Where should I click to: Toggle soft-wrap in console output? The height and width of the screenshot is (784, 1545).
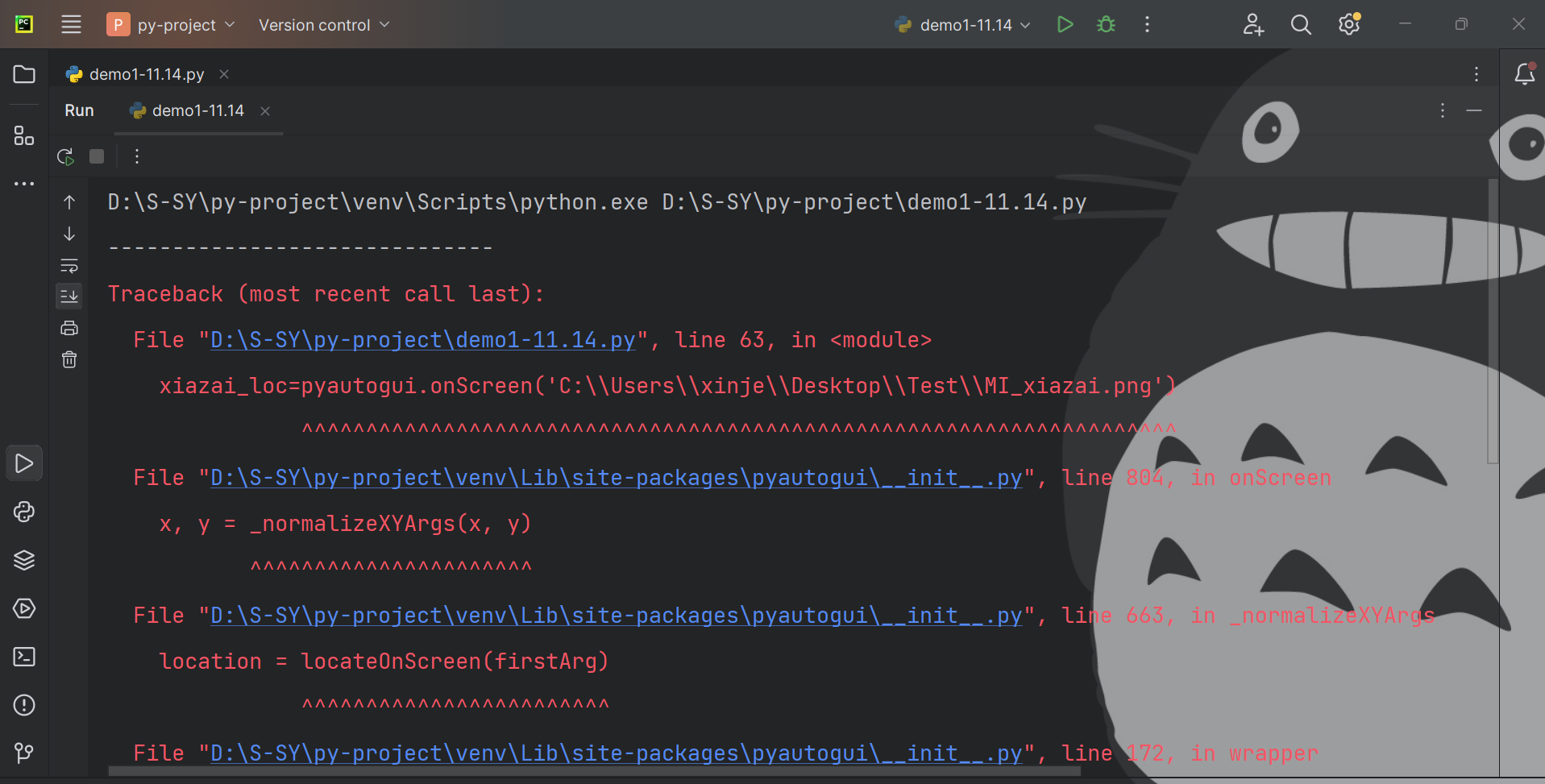tap(69, 265)
